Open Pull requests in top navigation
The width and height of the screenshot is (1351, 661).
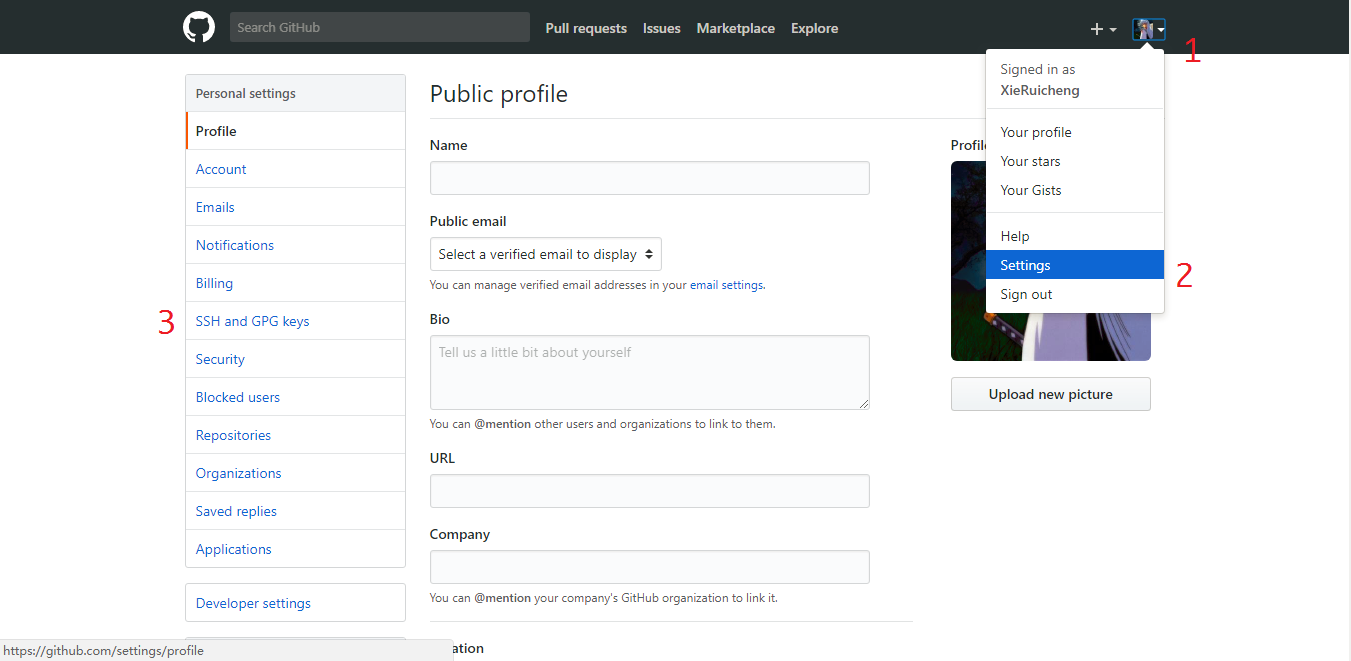586,28
